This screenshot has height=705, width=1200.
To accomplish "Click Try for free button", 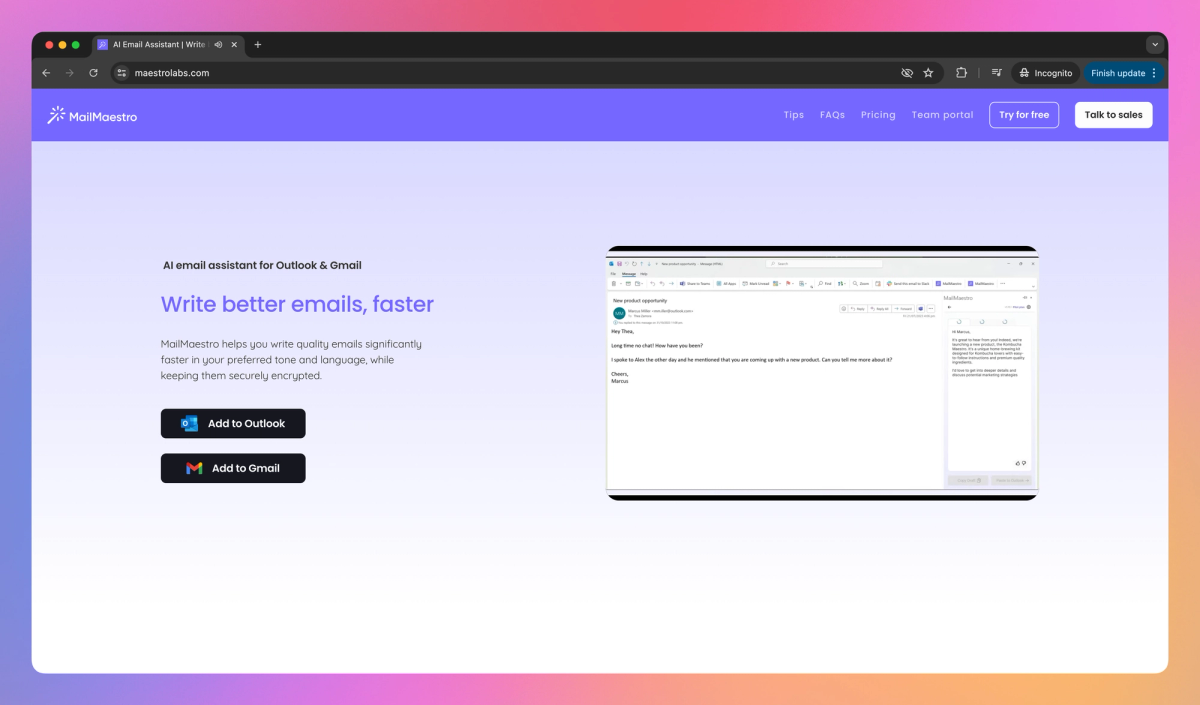I will tap(1024, 115).
